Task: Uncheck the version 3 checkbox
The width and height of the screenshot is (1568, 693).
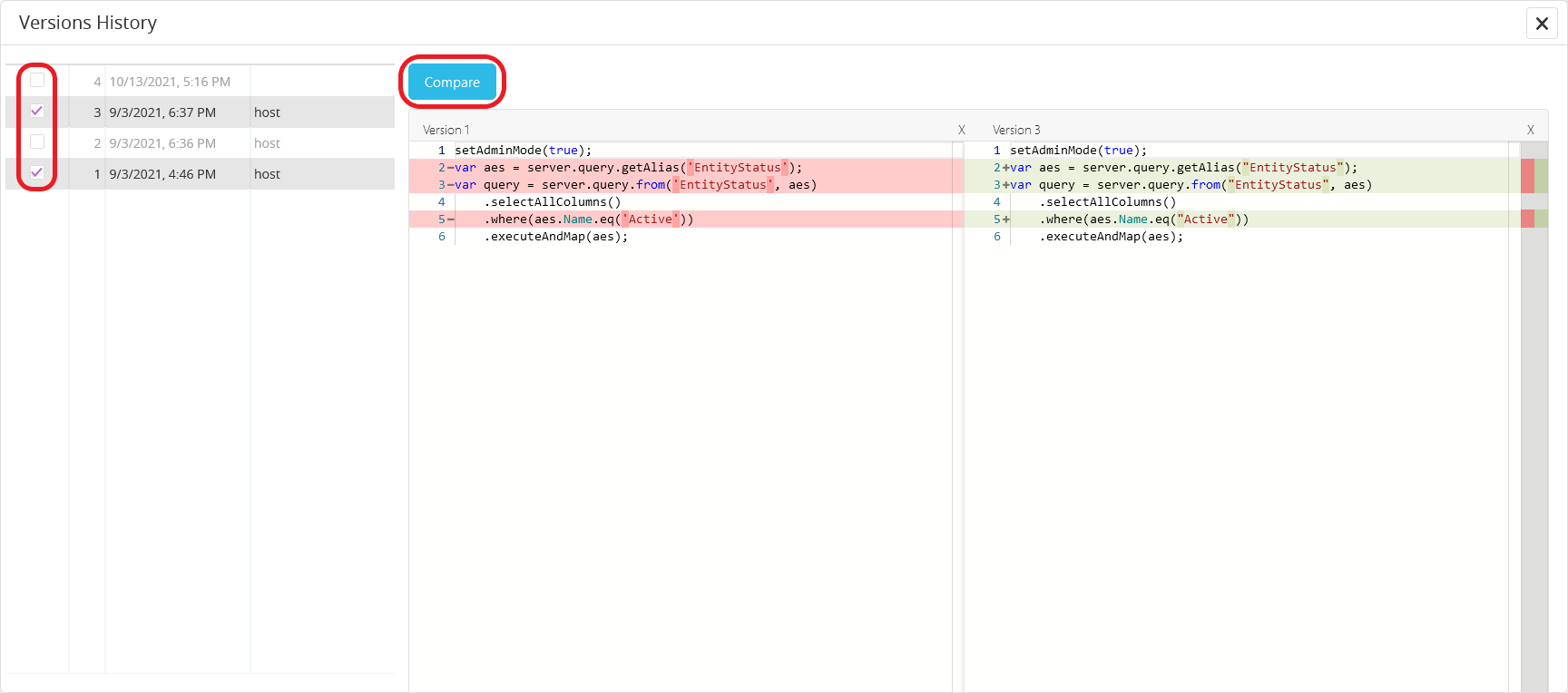Action: (37, 112)
